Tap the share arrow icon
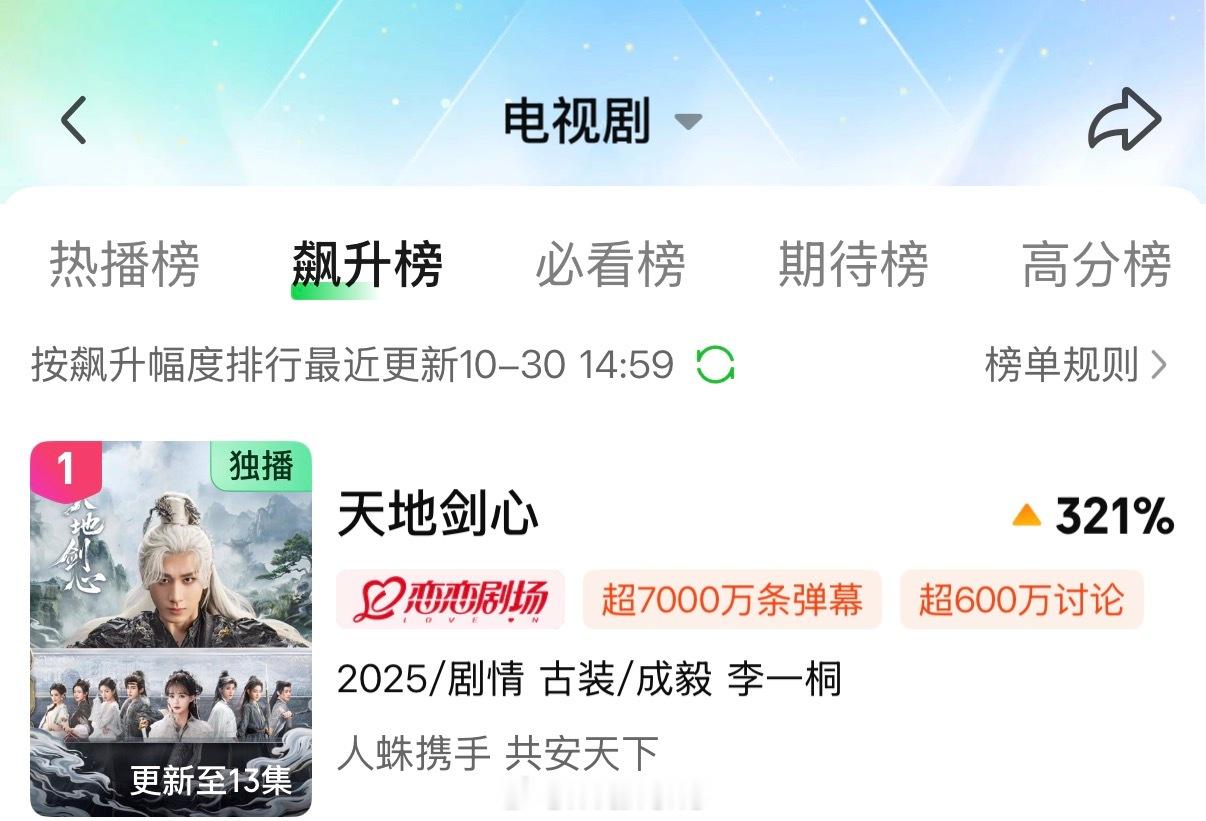 (1124, 120)
